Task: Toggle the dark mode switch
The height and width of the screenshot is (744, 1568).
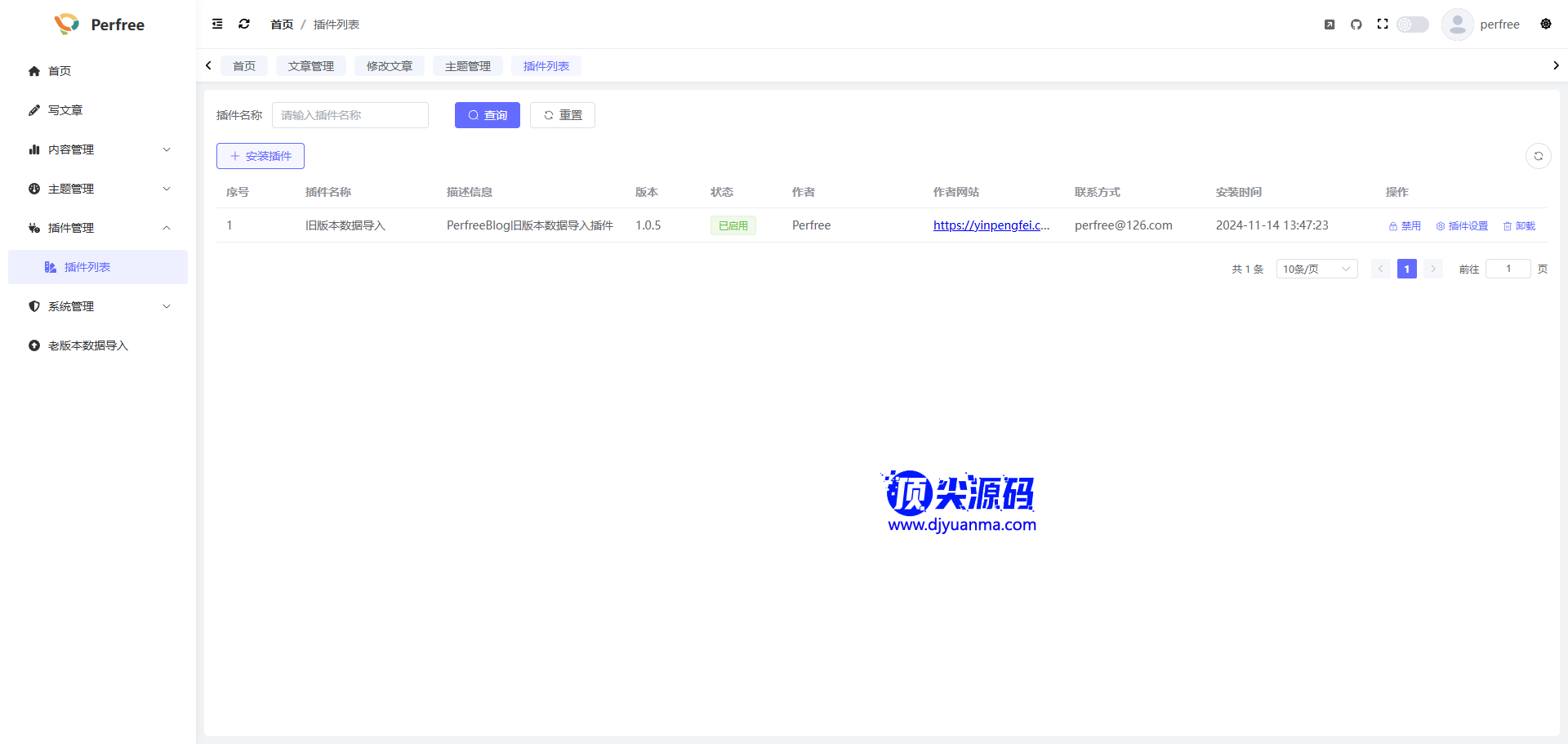Action: tap(1412, 25)
